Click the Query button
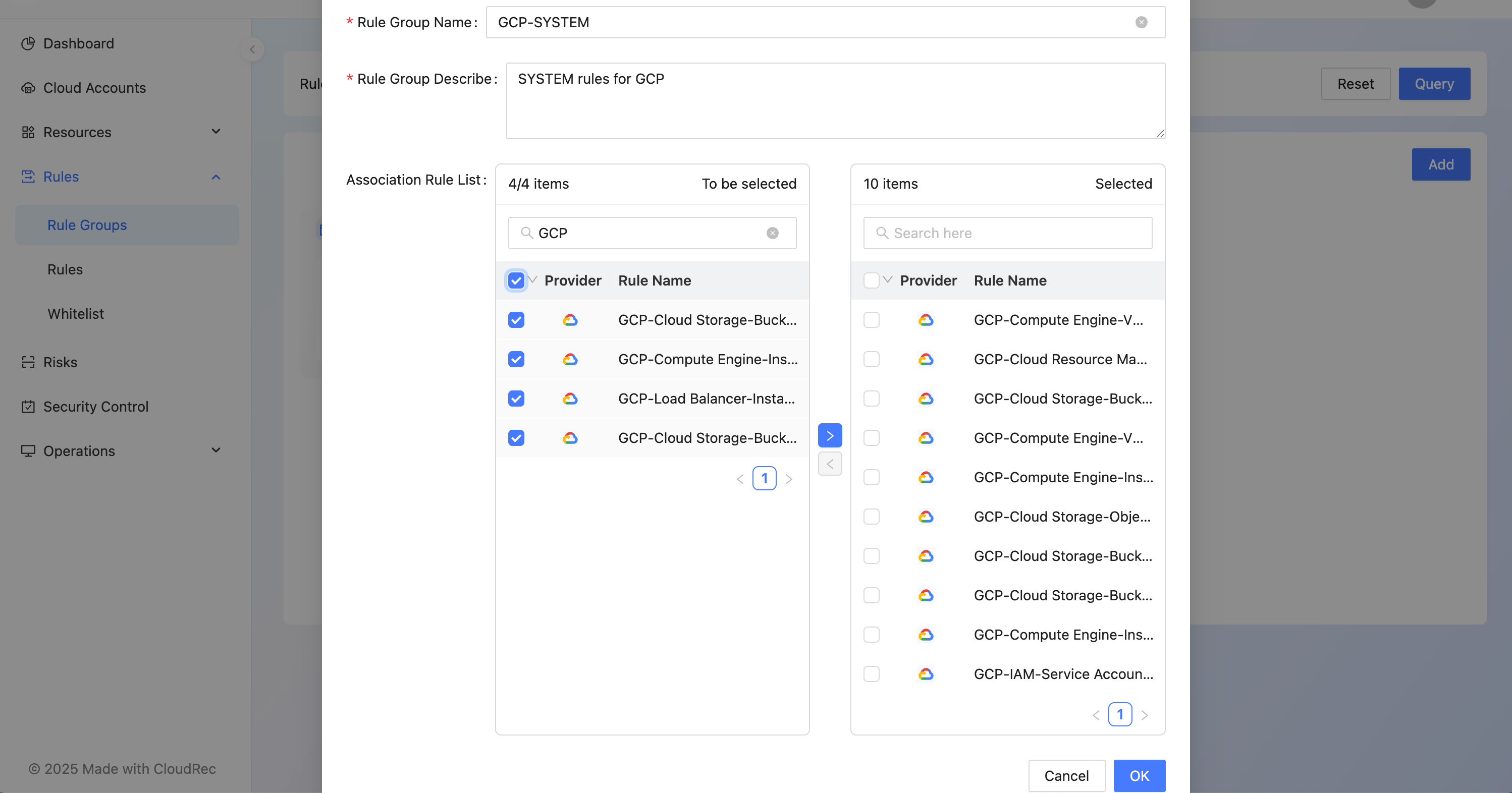The width and height of the screenshot is (1512, 793). click(1434, 83)
